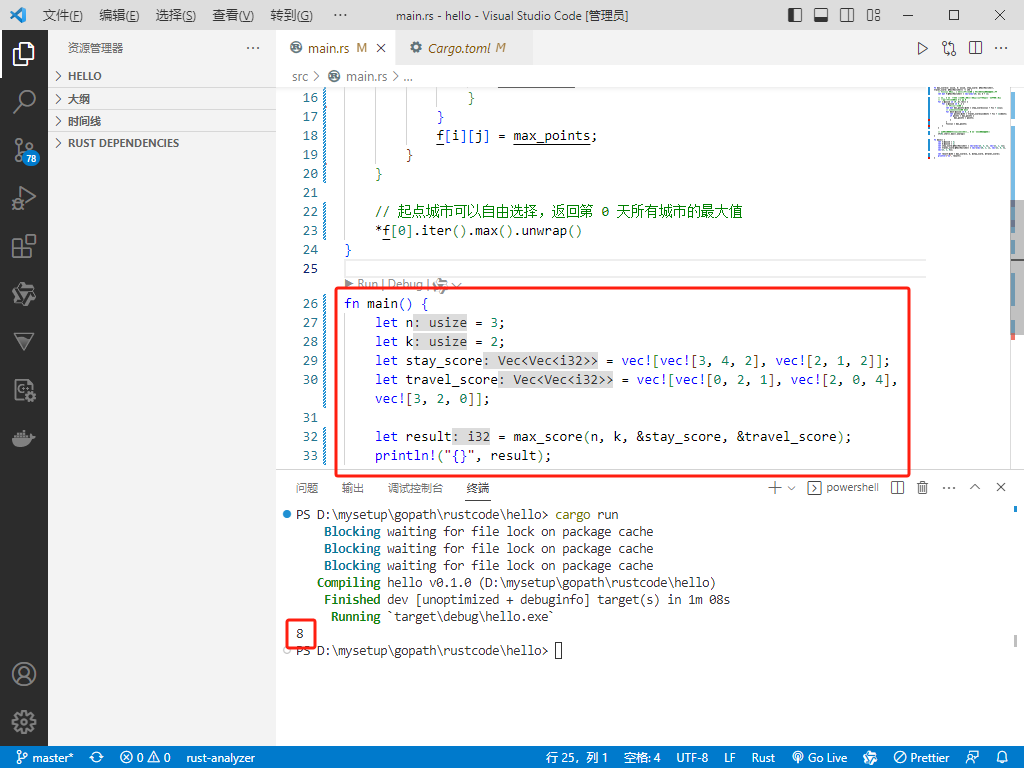1024x768 pixels.
Task: Click the Debug code lens above main
Action: tap(405, 283)
